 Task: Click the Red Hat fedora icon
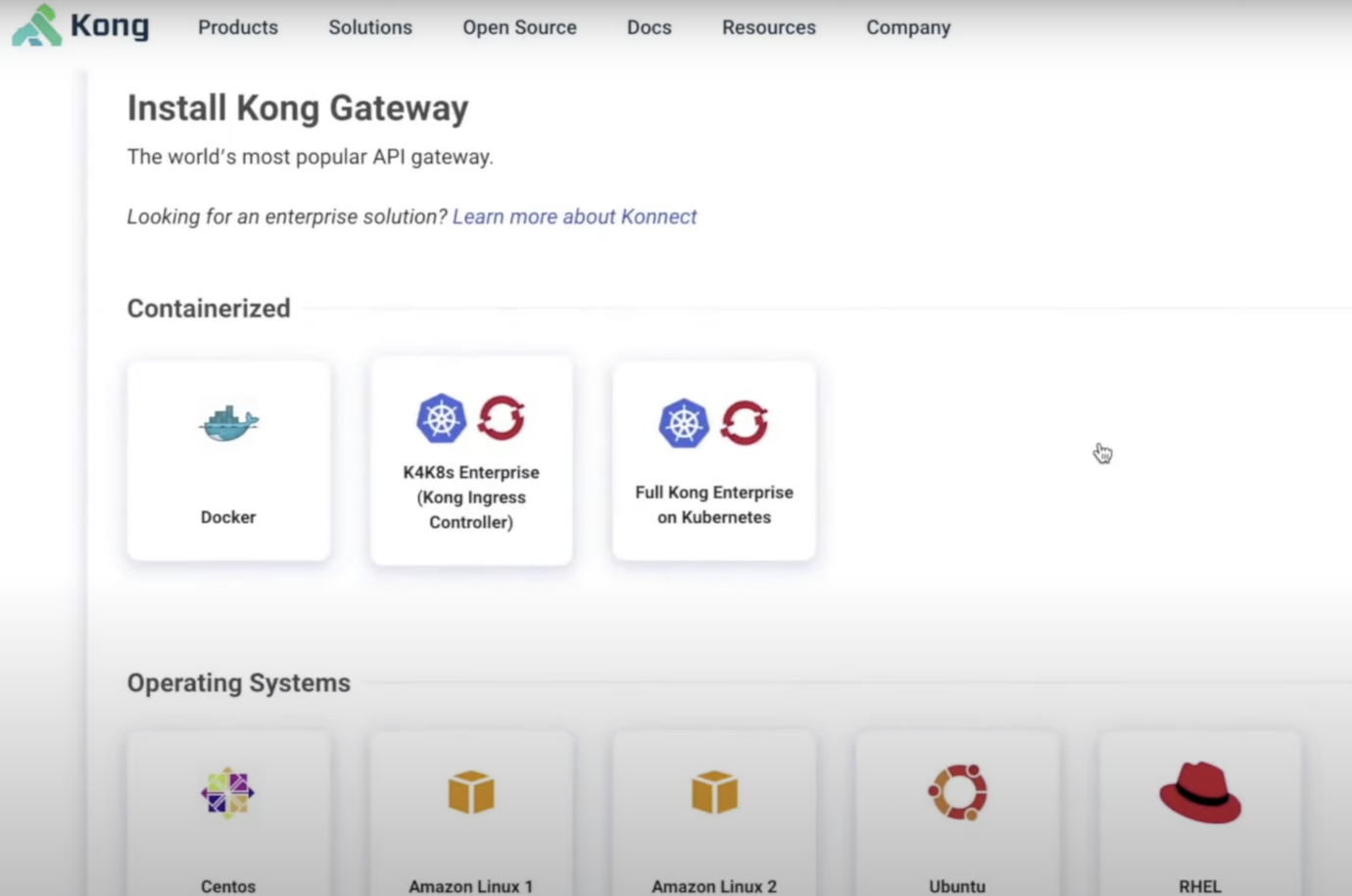point(1199,792)
